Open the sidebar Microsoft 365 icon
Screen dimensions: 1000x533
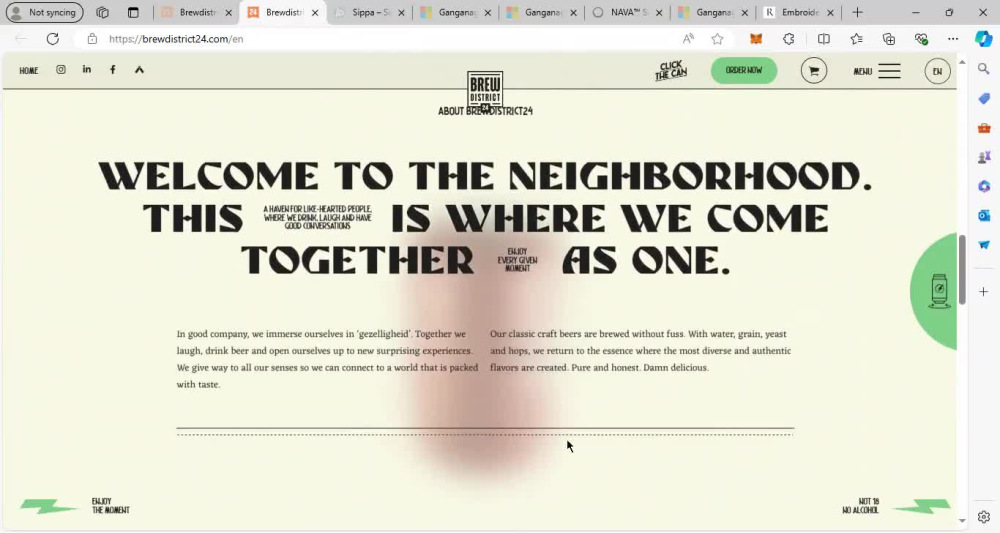point(983,186)
